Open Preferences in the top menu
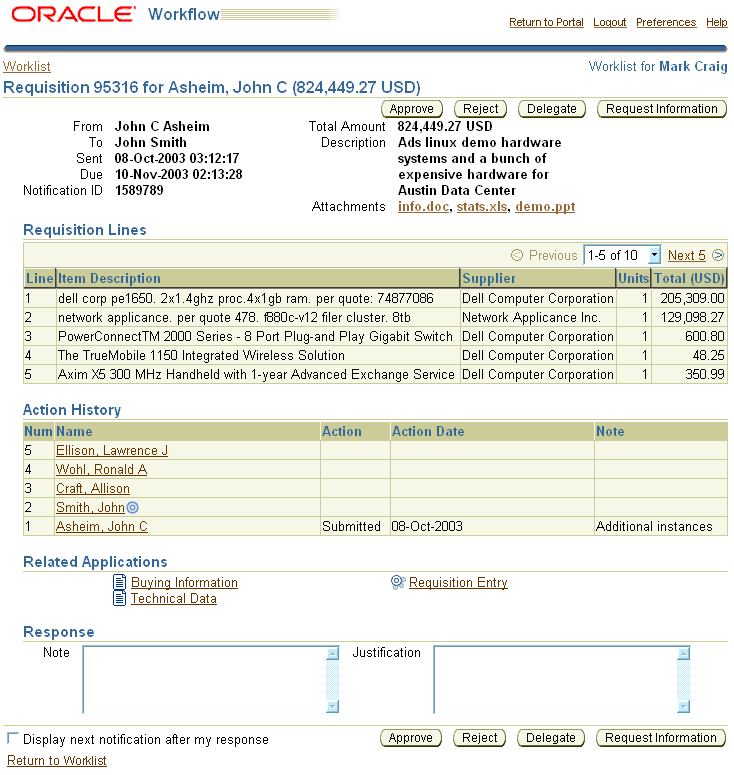Image resolution: width=734 pixels, height=775 pixels. pyautogui.click(x=666, y=22)
